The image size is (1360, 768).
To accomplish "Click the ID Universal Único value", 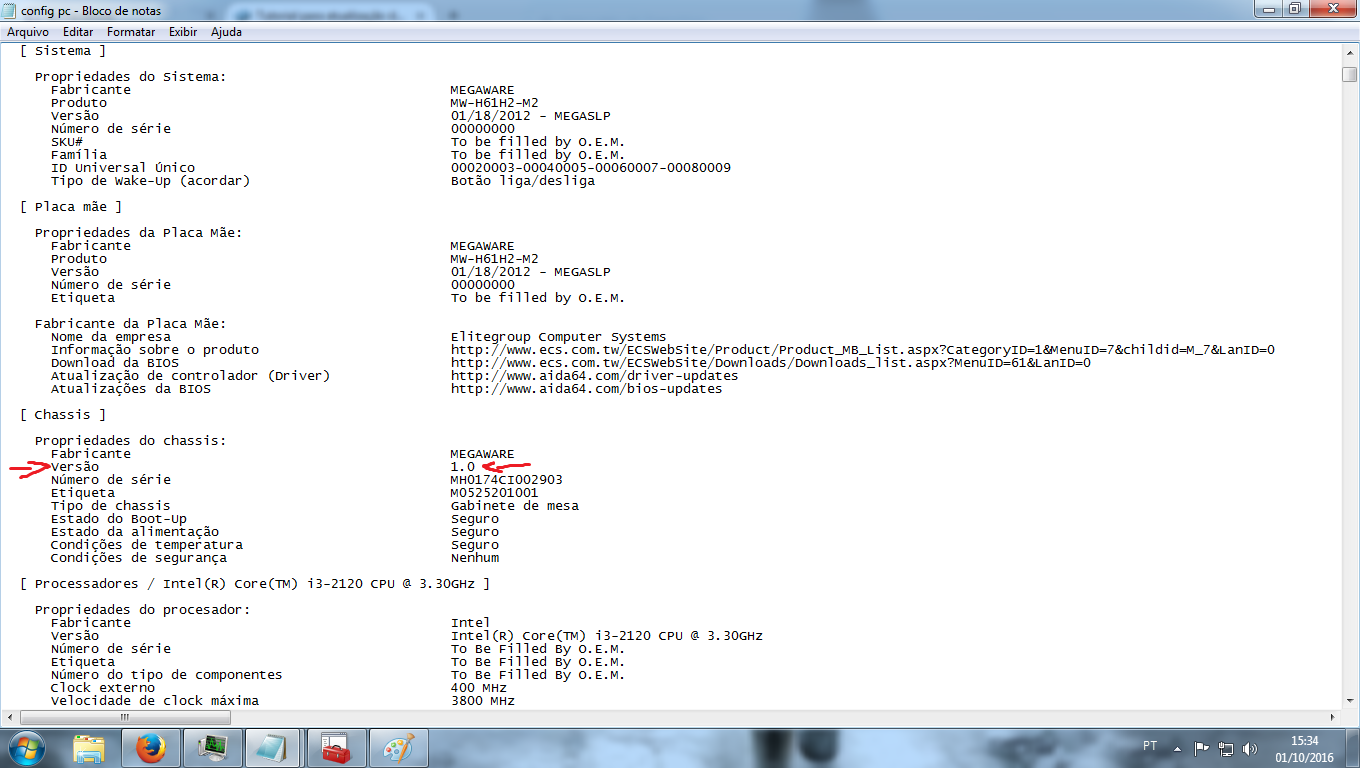I will (590, 168).
